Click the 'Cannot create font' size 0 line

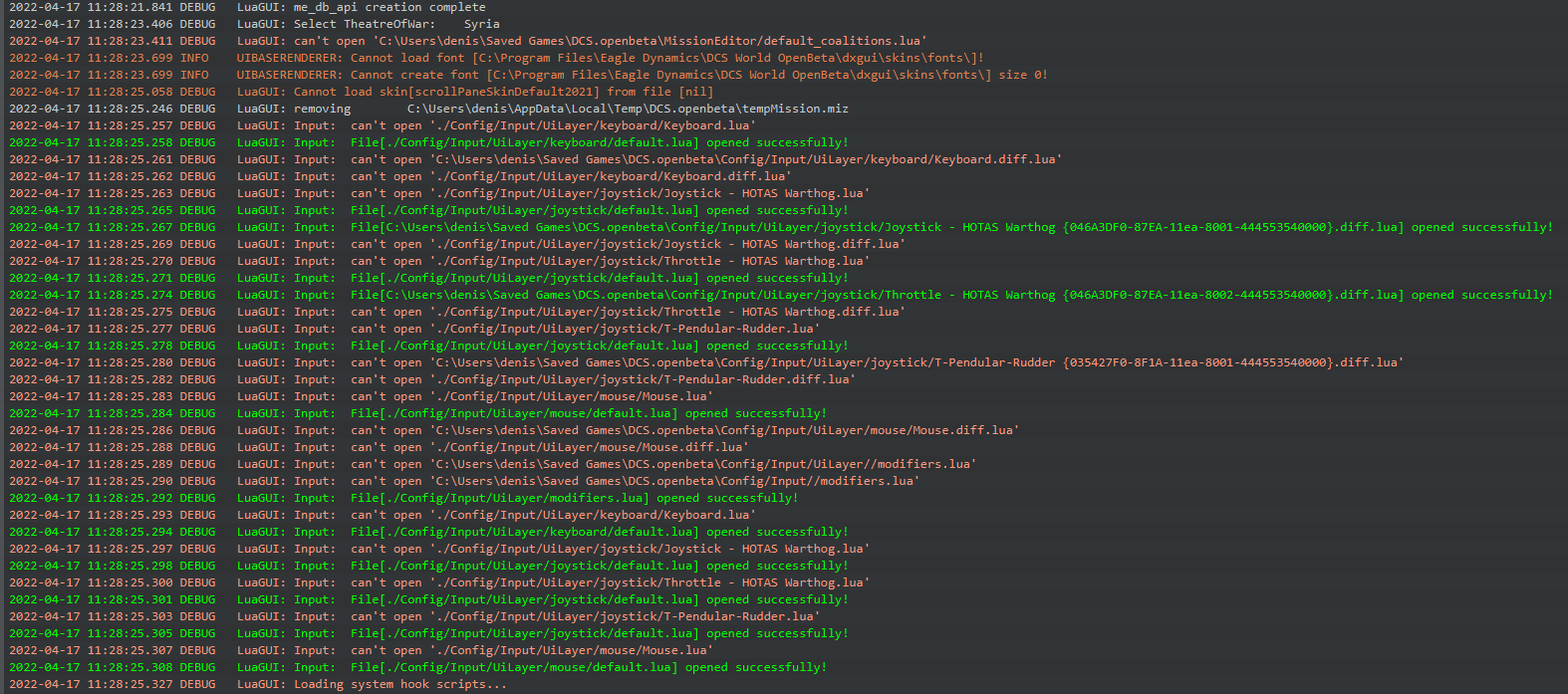[x=528, y=75]
